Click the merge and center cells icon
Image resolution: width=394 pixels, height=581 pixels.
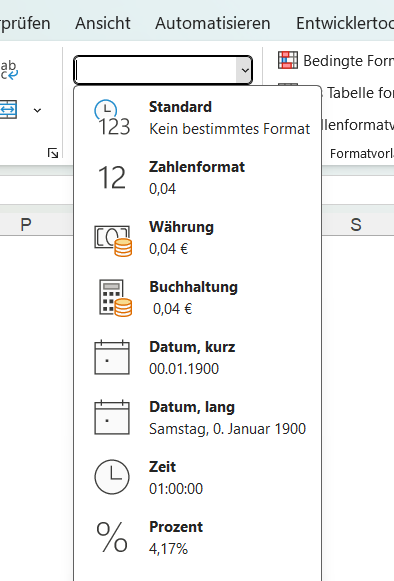point(8,109)
